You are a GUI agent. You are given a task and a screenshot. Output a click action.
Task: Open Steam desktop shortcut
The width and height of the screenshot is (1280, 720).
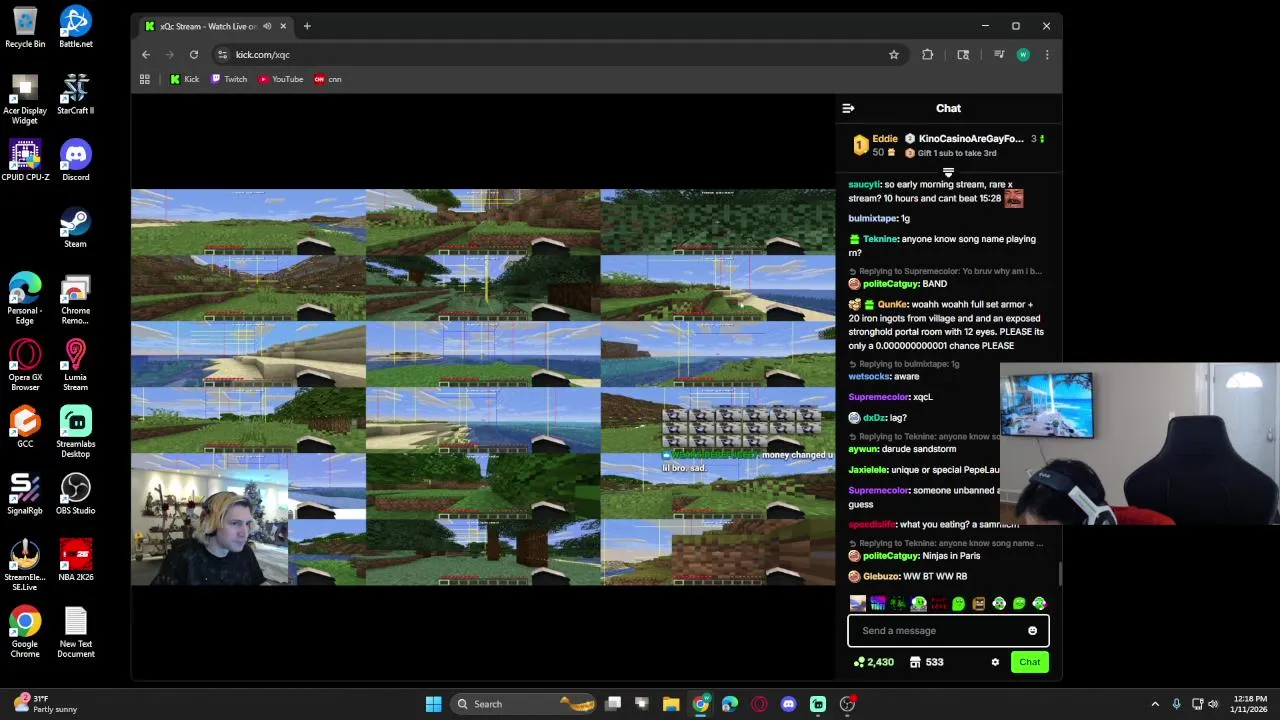[x=75, y=228]
